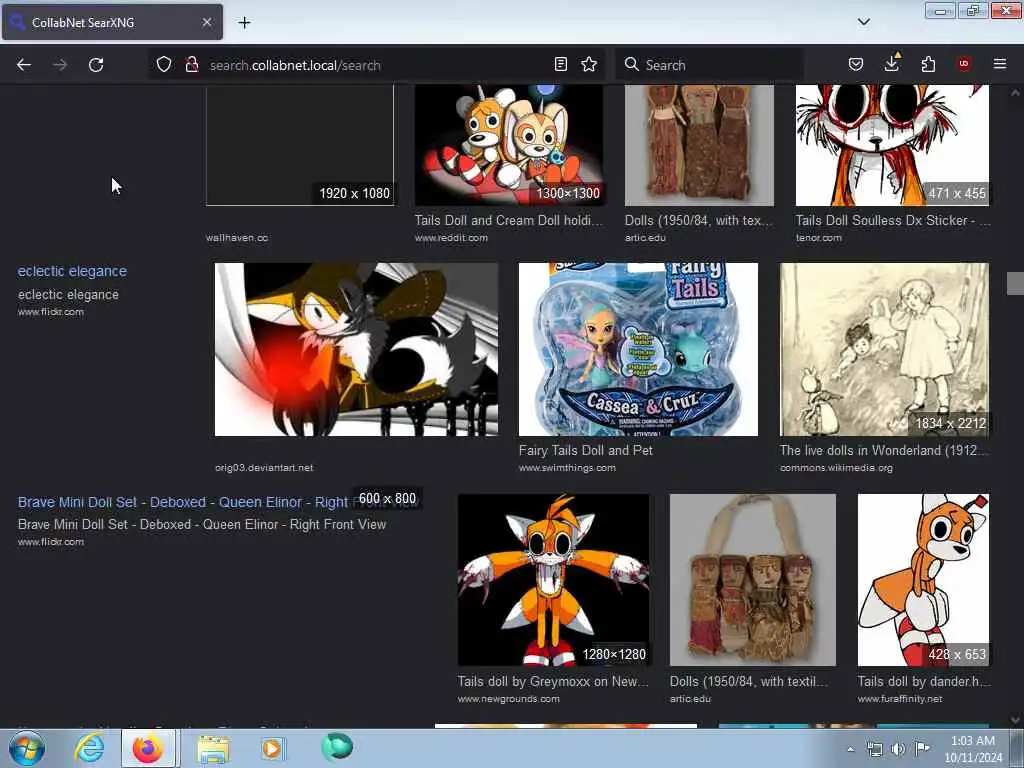Click Fairy Tails Doll and Pet caption

click(586, 451)
